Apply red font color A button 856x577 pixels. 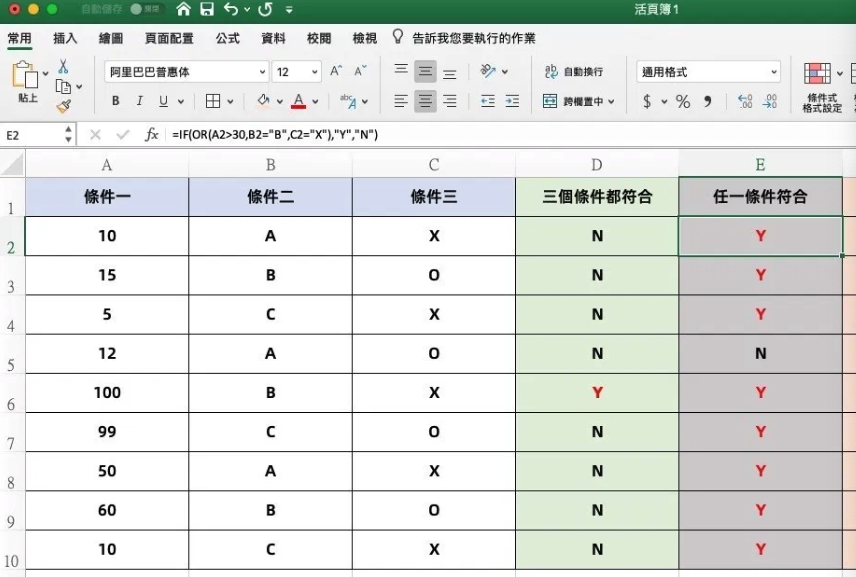click(298, 101)
